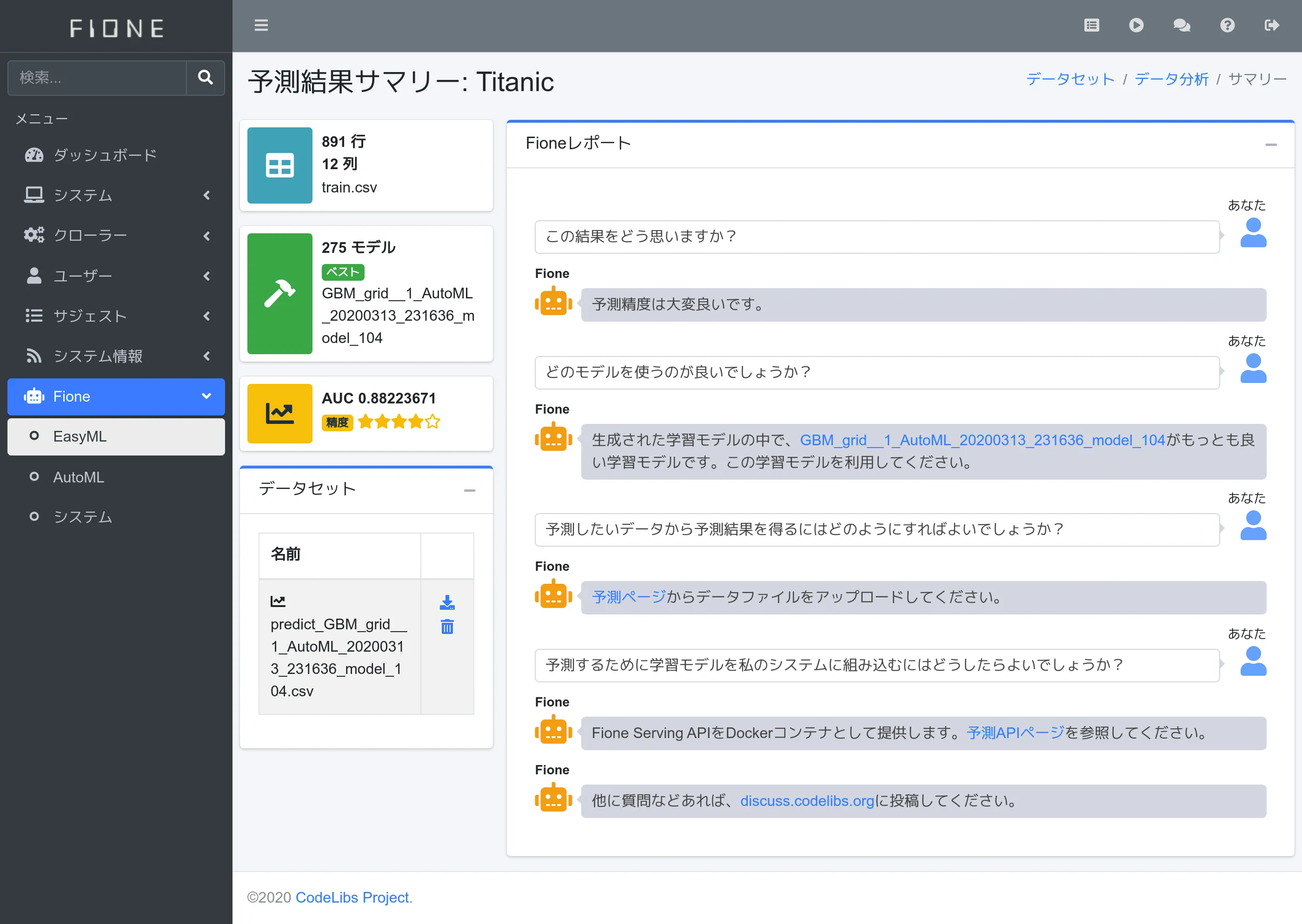Click the サマリー breadcrumb text
The image size is (1302, 924).
point(1257,79)
